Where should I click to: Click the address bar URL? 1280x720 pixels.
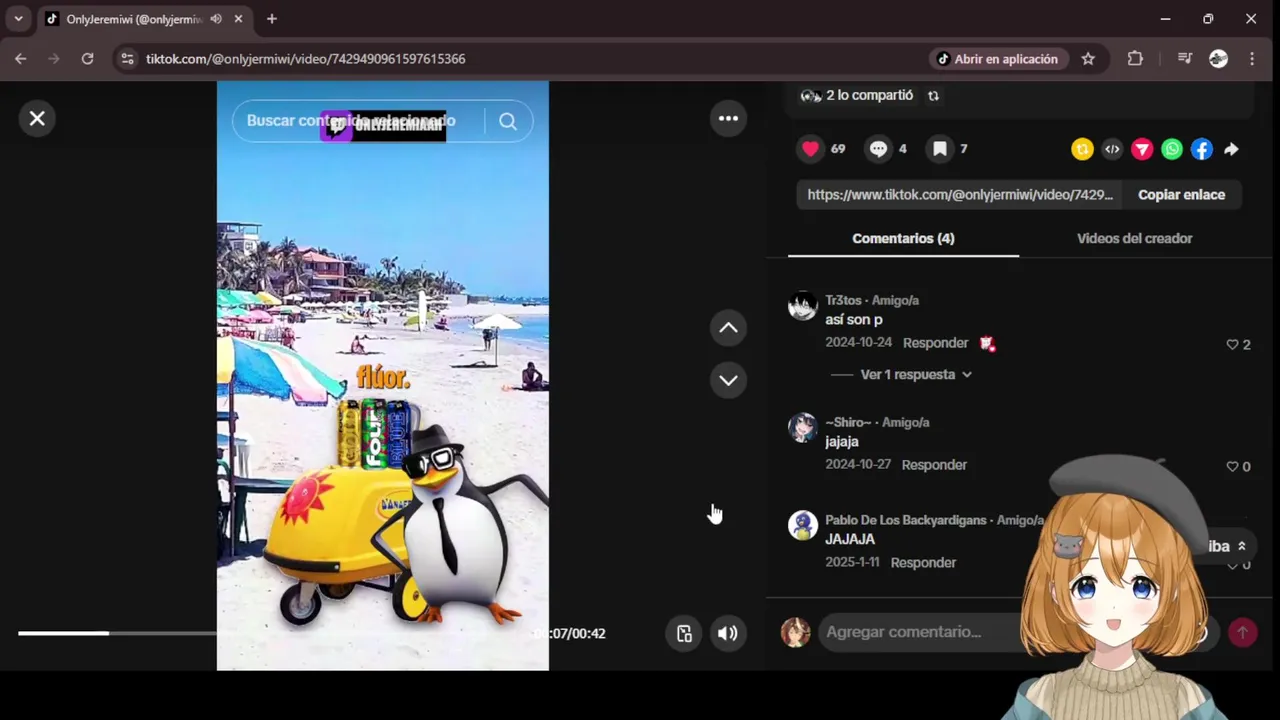(305, 59)
